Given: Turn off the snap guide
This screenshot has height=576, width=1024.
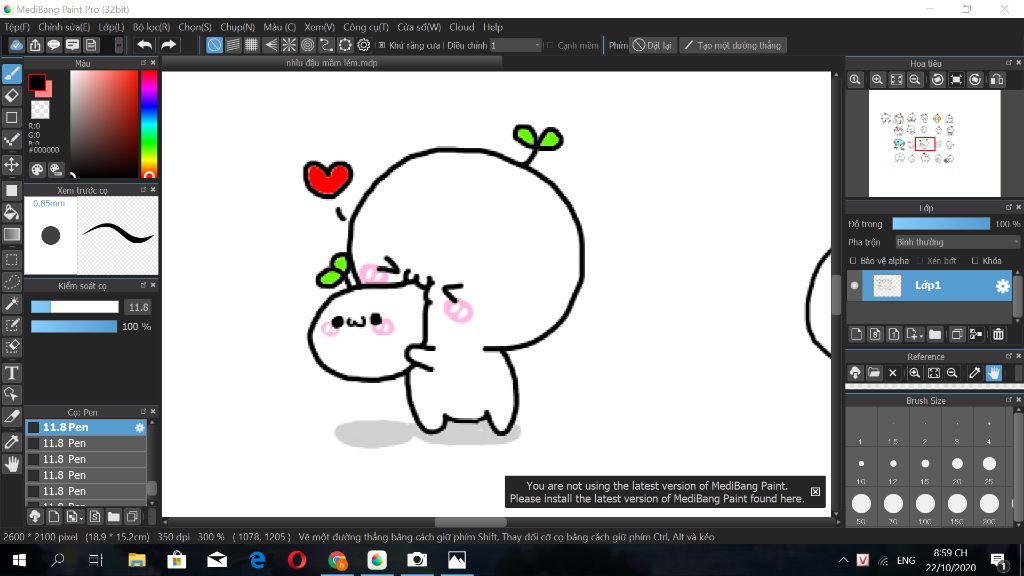Looking at the screenshot, I should point(214,45).
